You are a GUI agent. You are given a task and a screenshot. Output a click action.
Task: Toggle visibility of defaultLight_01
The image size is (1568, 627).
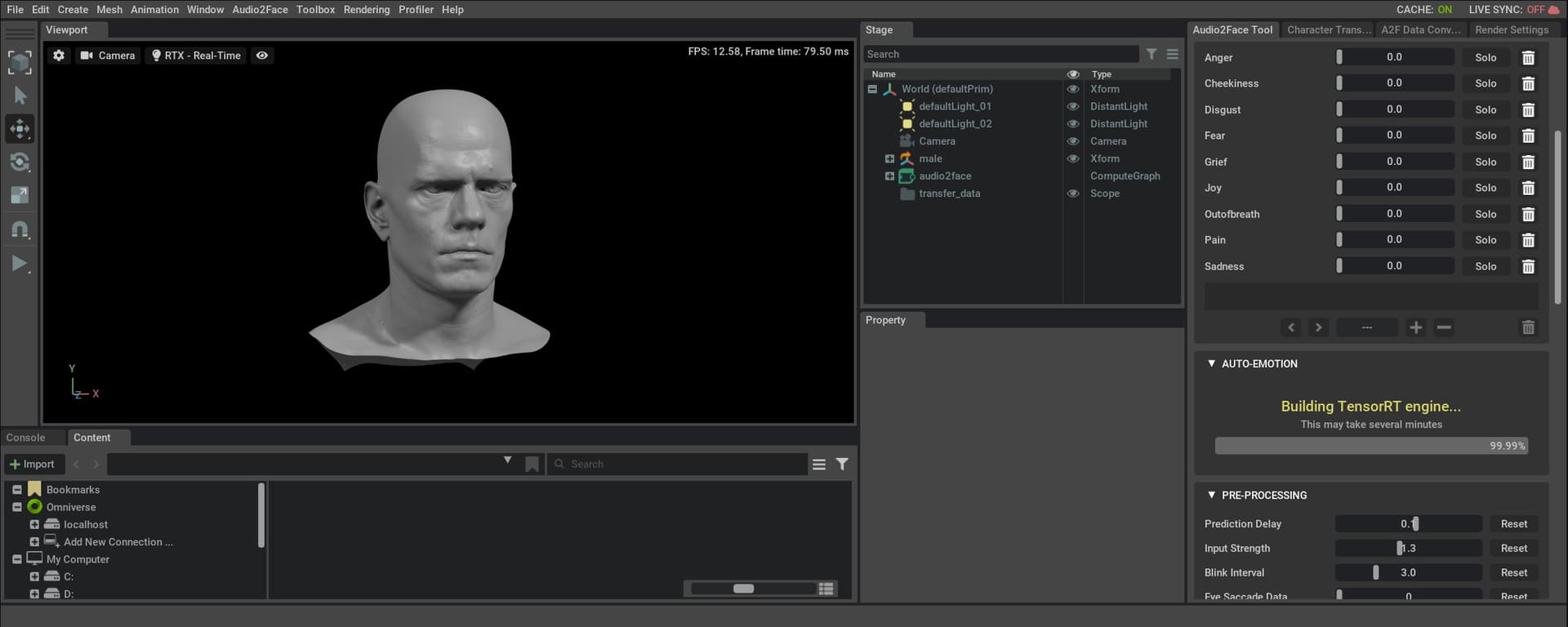[x=1073, y=106]
